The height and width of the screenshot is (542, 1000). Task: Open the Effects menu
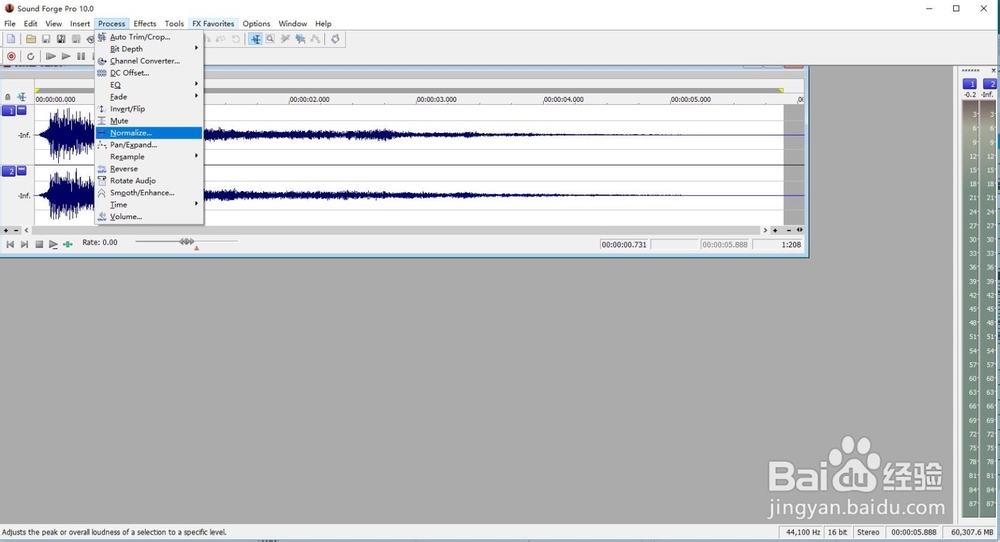[145, 24]
